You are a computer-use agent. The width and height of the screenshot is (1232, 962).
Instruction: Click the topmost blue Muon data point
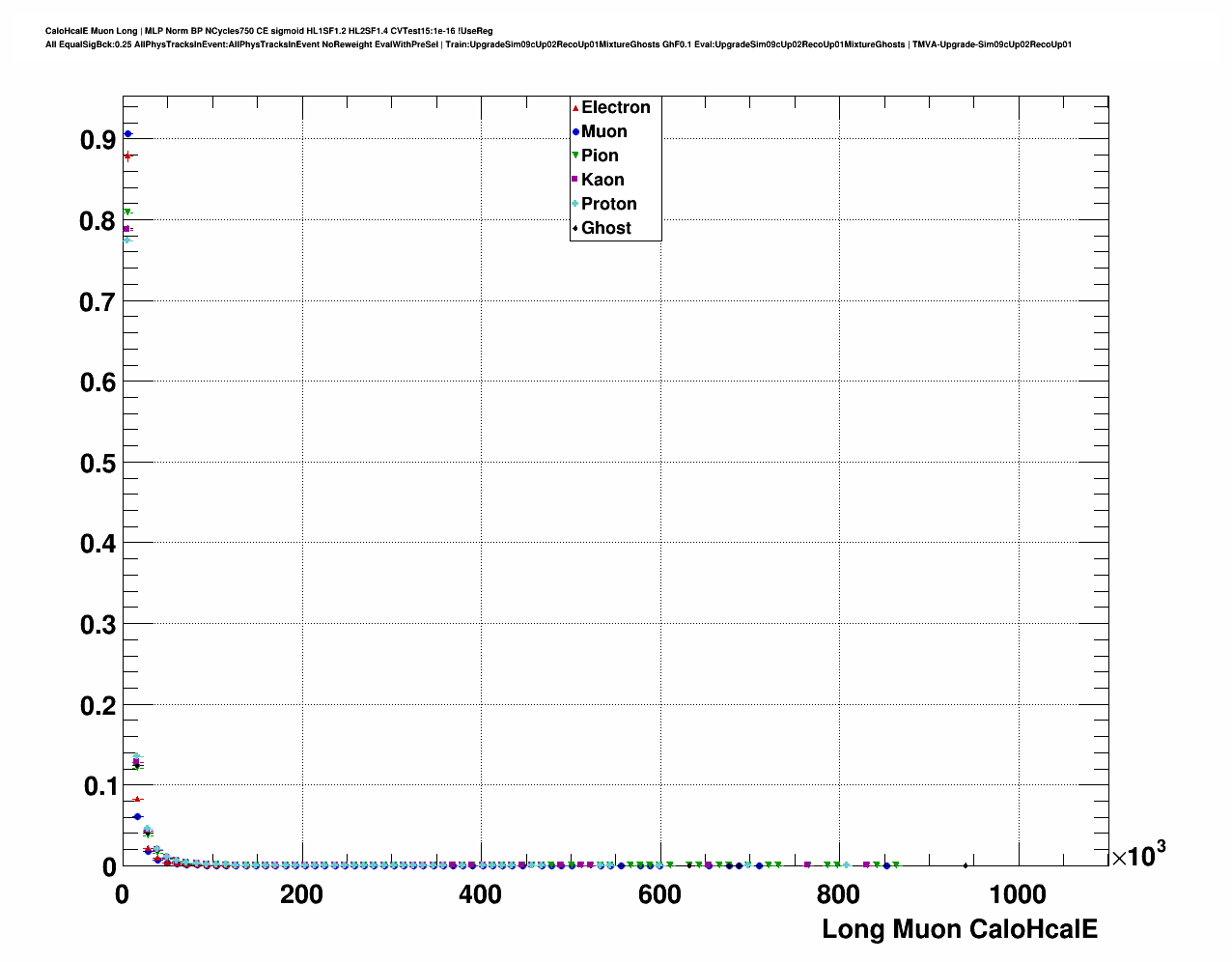[127, 134]
